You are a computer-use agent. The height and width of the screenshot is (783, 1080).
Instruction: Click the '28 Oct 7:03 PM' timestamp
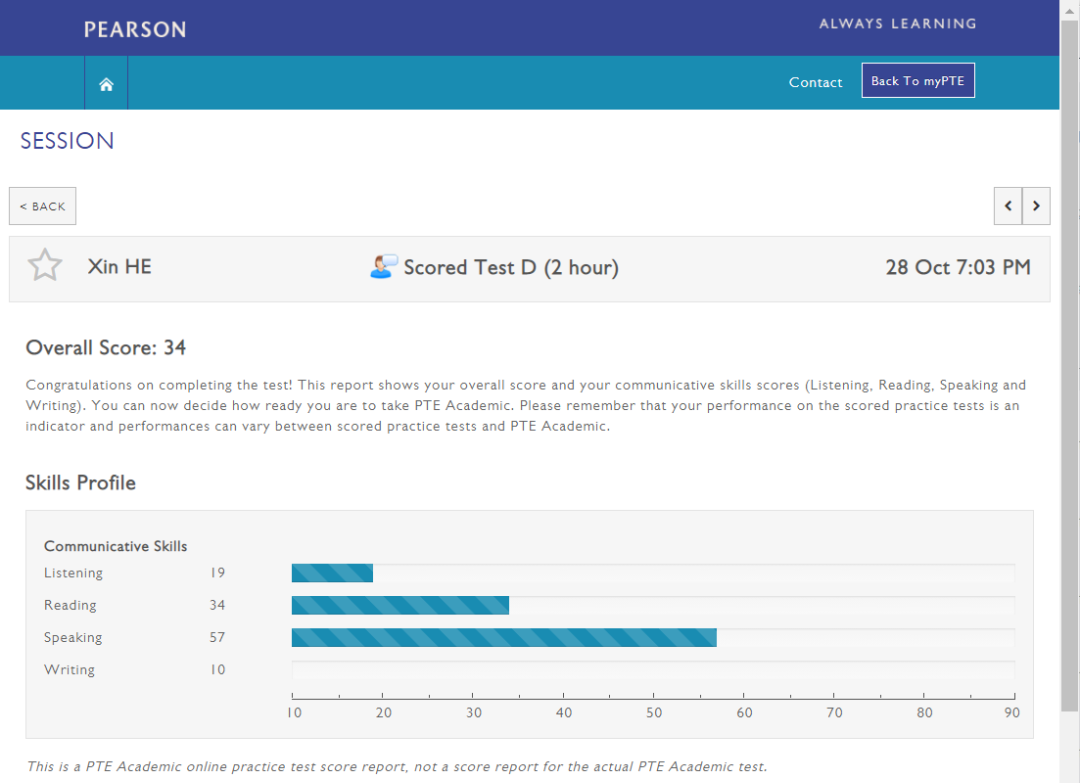click(958, 267)
